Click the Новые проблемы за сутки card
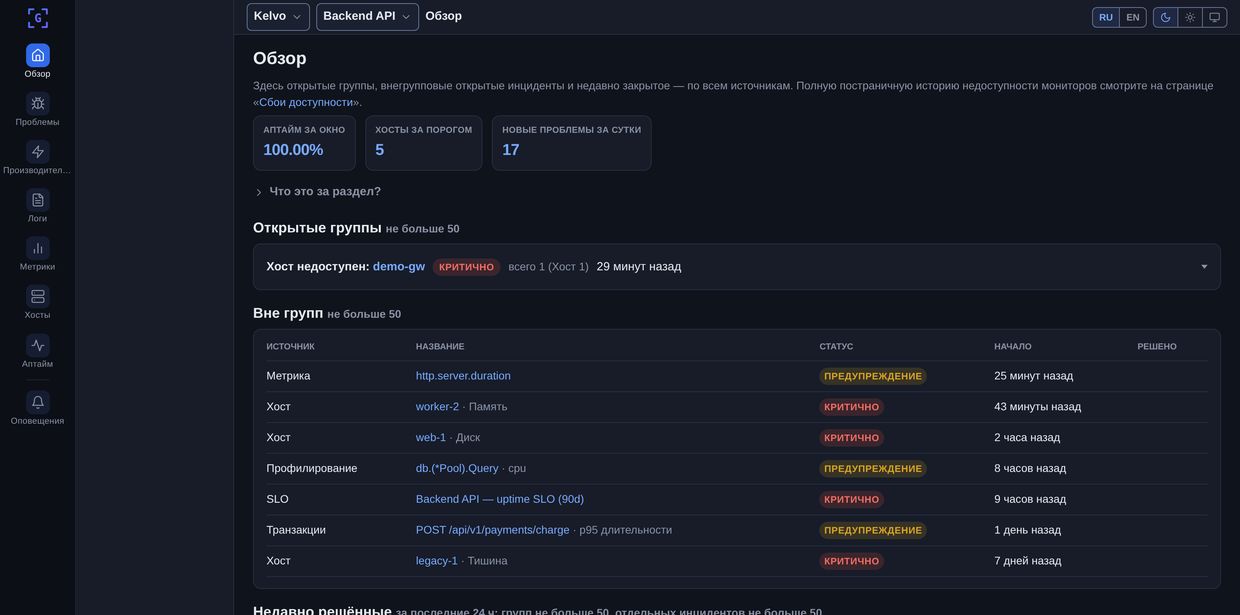The height and width of the screenshot is (615, 1240). pos(572,143)
